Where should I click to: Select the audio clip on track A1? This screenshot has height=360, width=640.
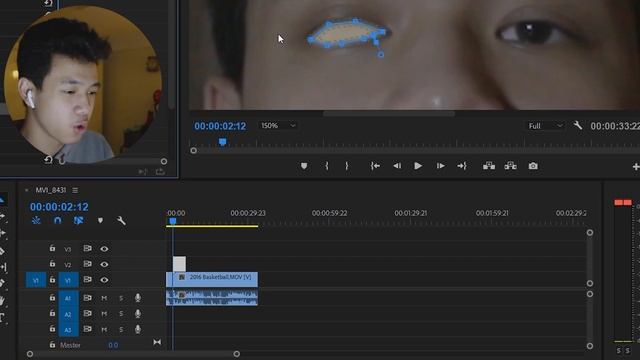212,298
